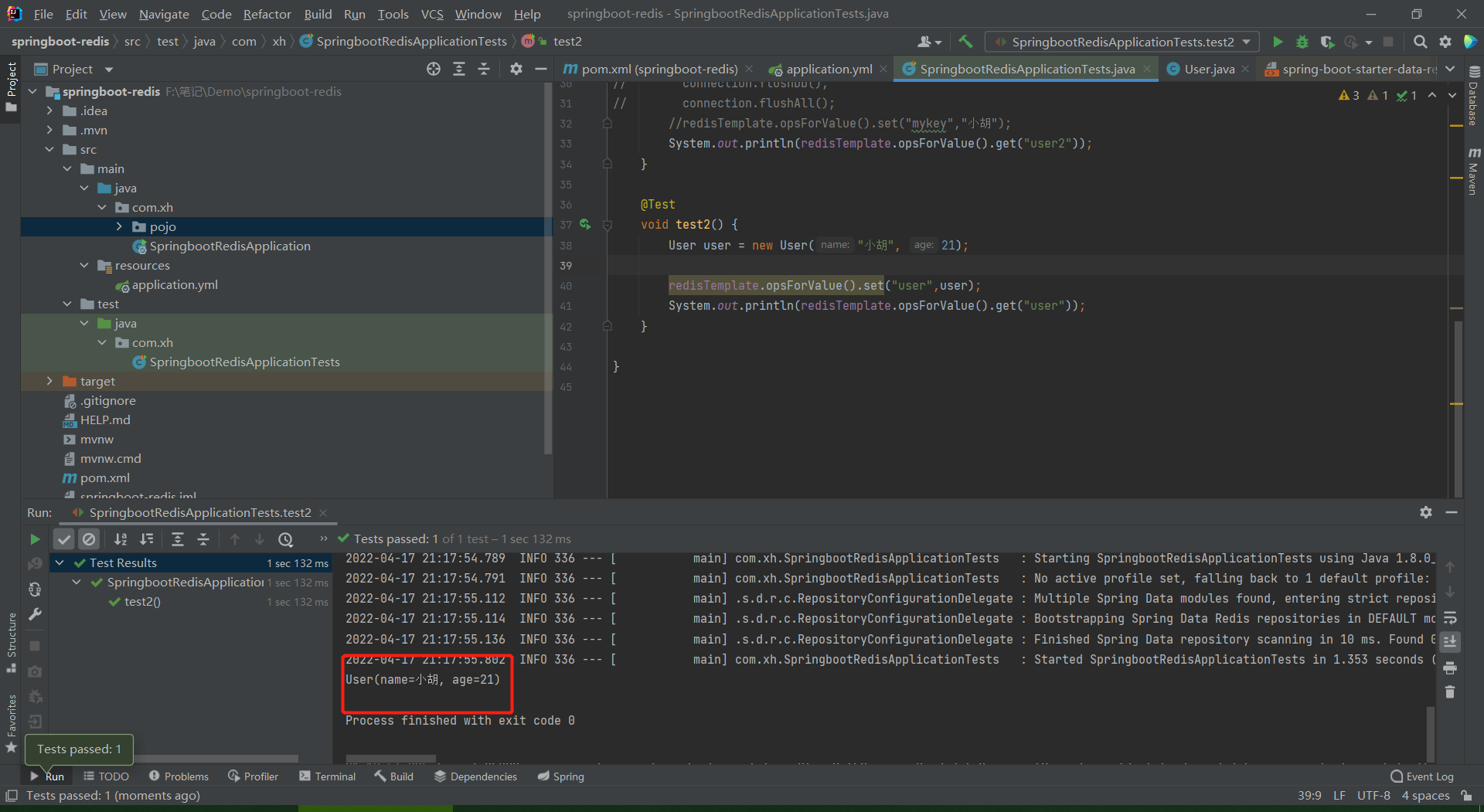Open the Database tool window sidebar
This screenshot has height=812, width=1484.
1474,96
